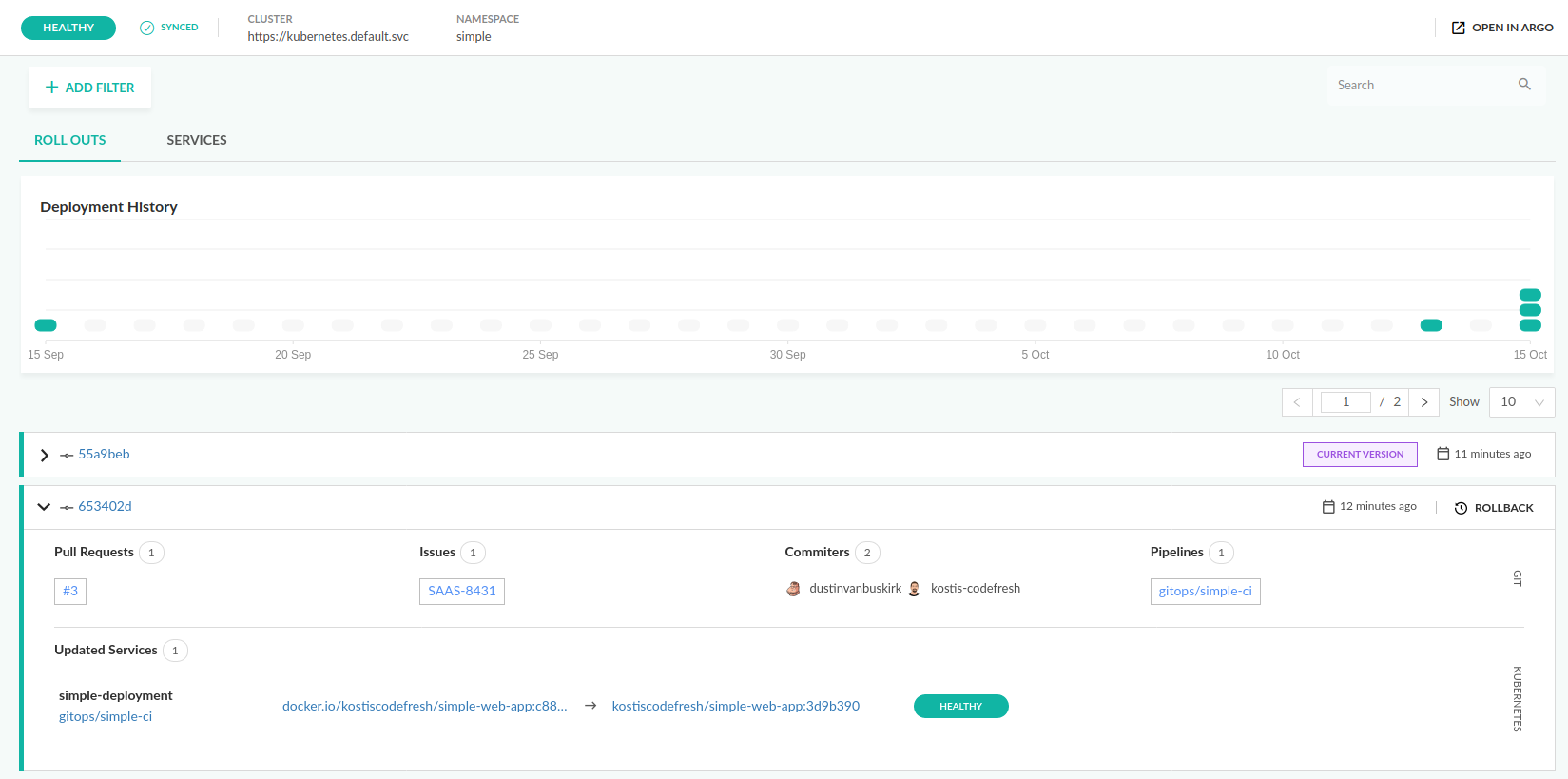The width and height of the screenshot is (1568, 779).
Task: Switch to the Services tab
Action: pos(197,140)
